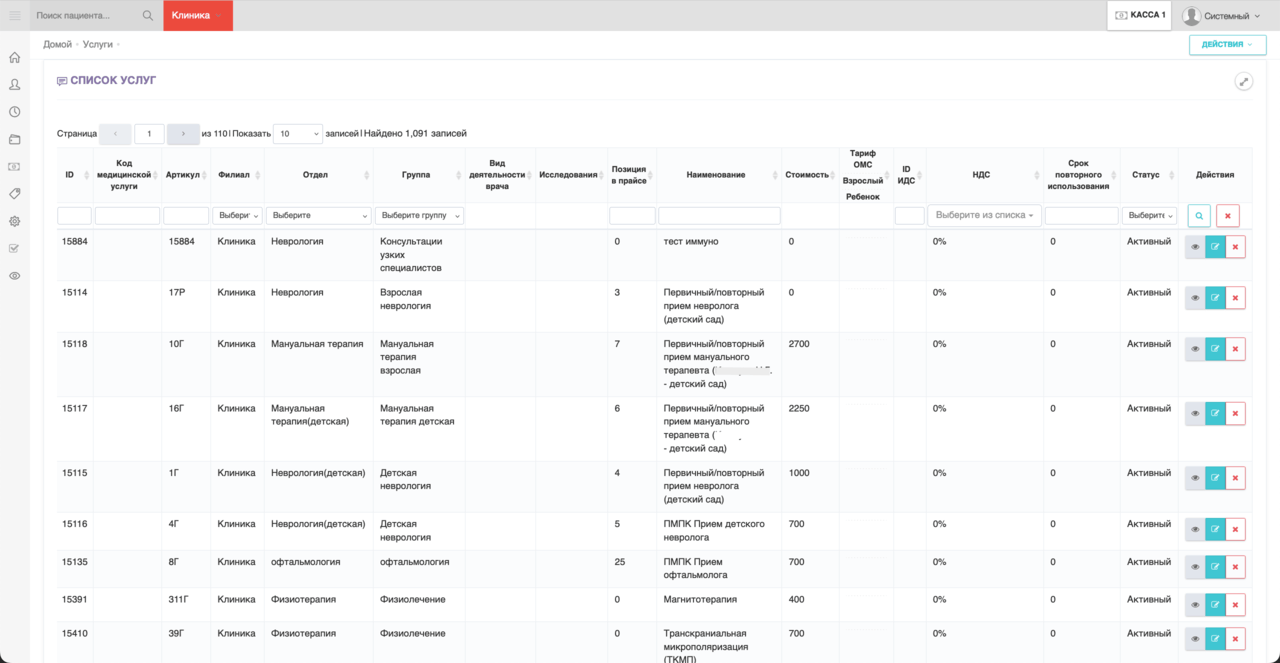Edit service 15118 manual therapy
The width and height of the screenshot is (1280, 663).
[x=1215, y=349]
